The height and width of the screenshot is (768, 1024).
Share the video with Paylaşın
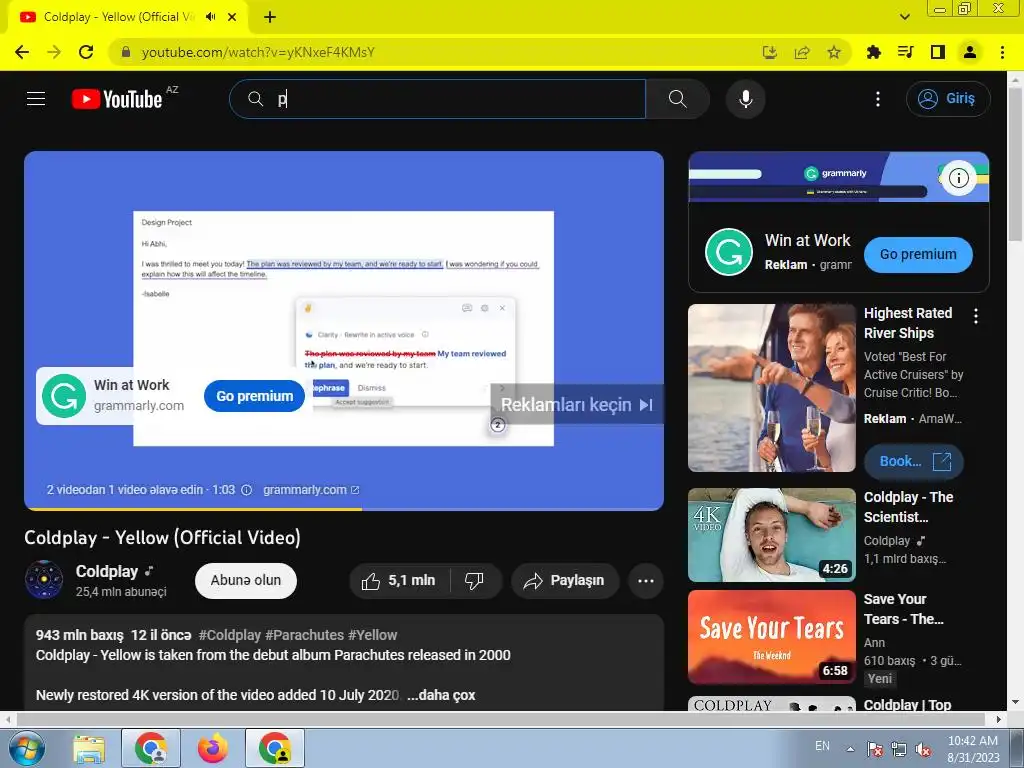pos(565,581)
